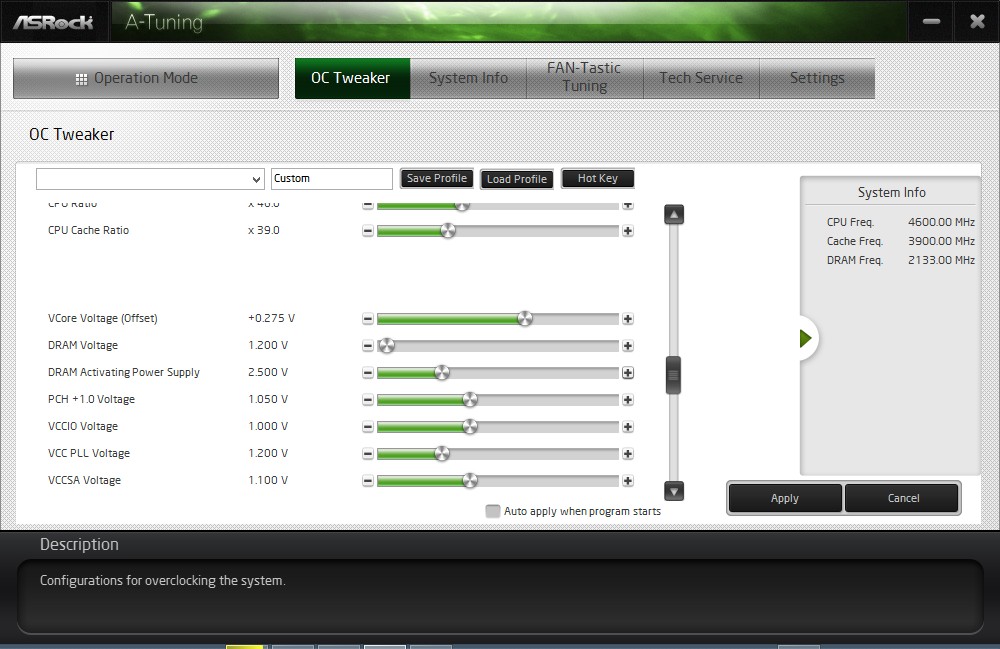The width and height of the screenshot is (1000, 649).
Task: Cancel the overclocking changes
Action: [902, 498]
